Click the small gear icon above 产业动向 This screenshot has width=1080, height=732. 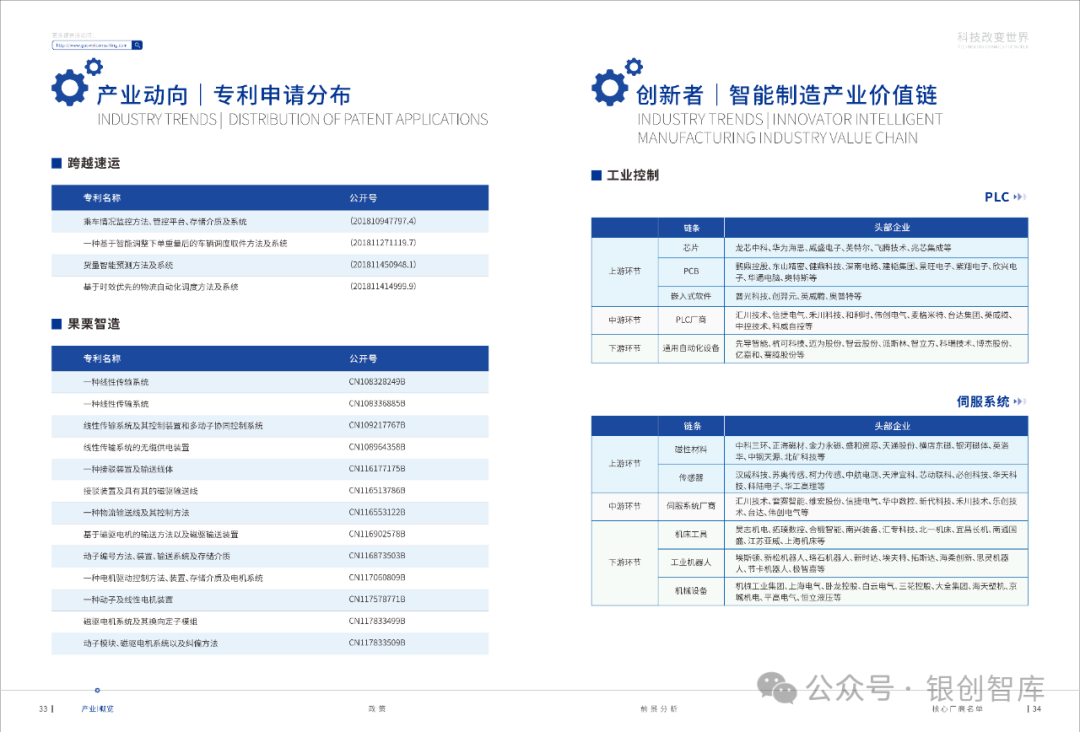pyautogui.click(x=94, y=67)
